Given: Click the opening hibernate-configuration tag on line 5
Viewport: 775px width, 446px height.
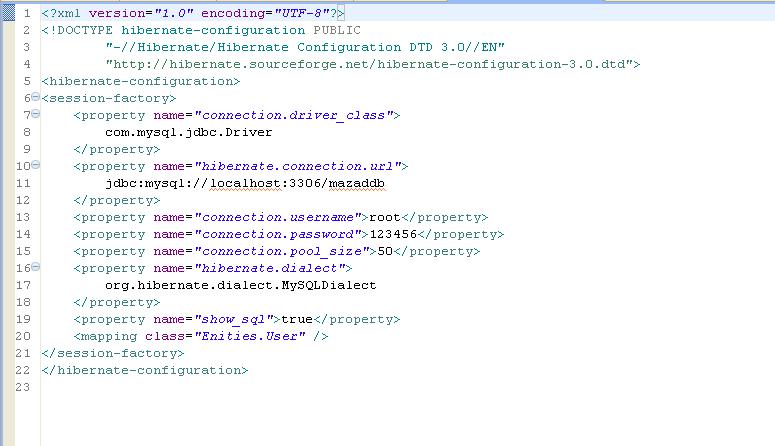Looking at the screenshot, I should pyautogui.click(x=141, y=81).
